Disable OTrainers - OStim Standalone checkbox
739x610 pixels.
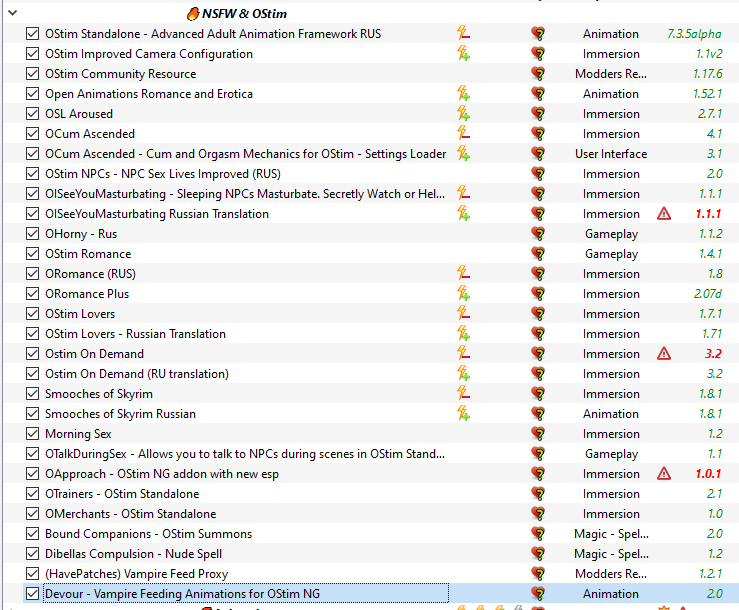tap(33, 494)
